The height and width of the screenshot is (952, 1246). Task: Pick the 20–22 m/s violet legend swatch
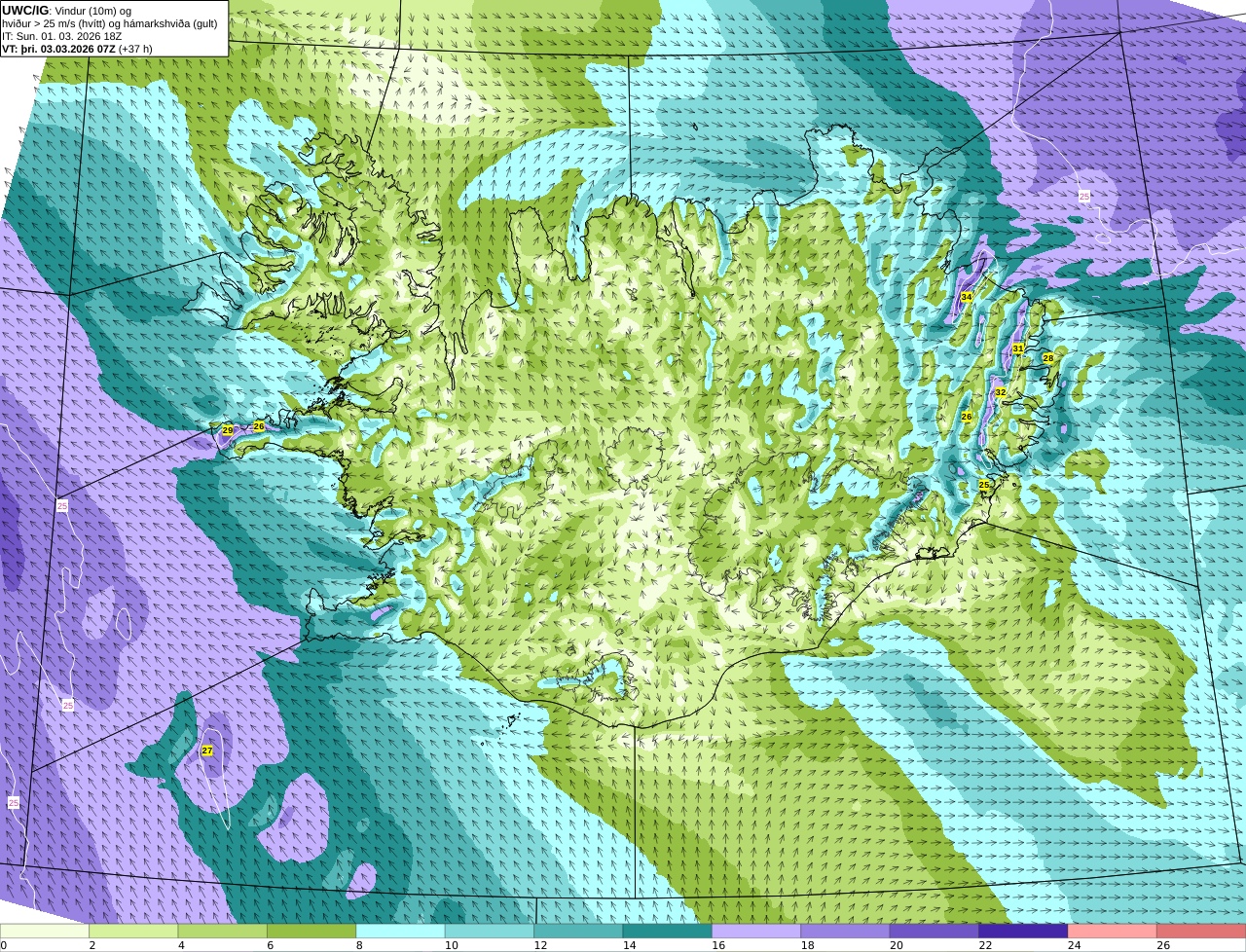coord(934,932)
